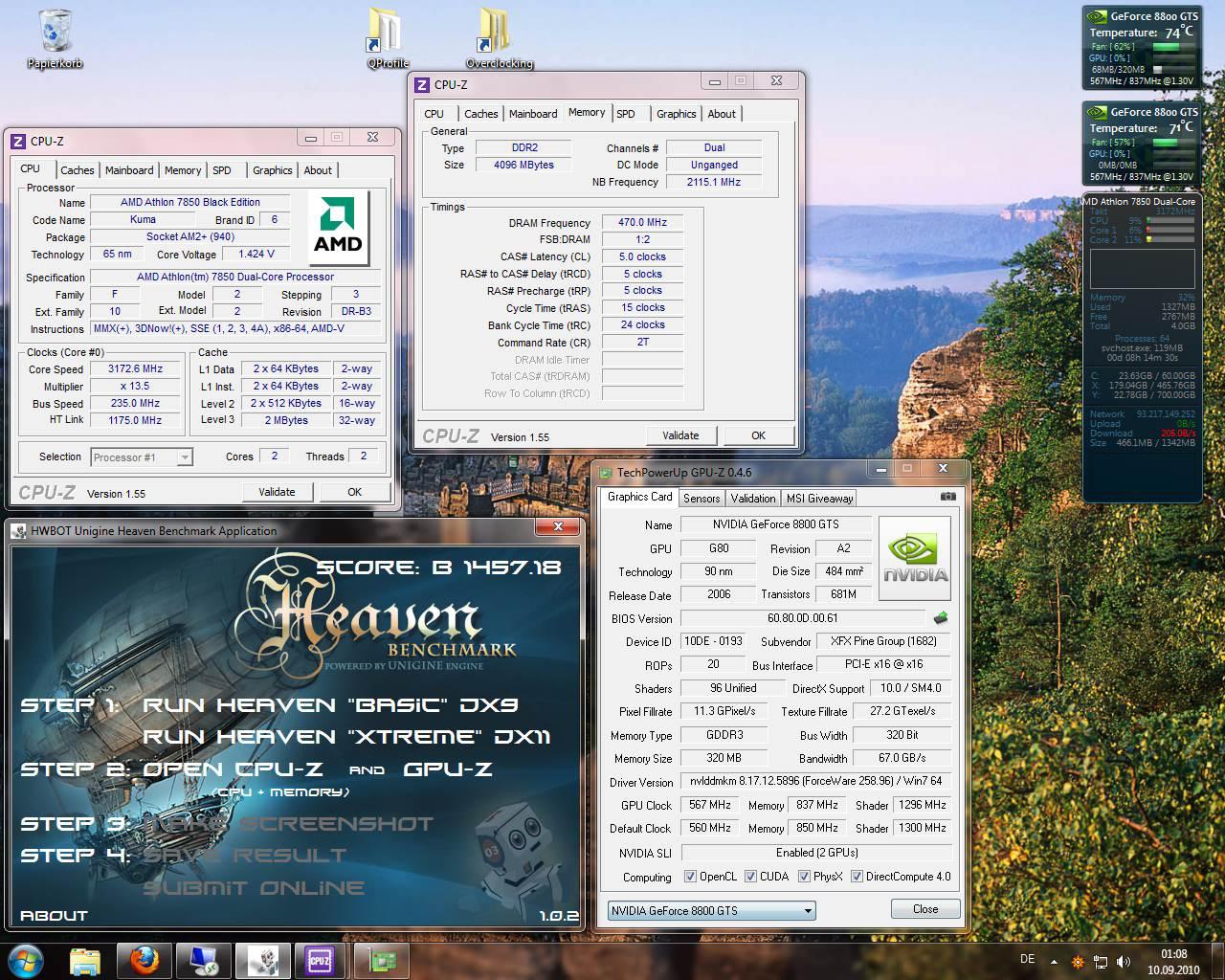Open the MSI Giveaway tab
The width and height of the screenshot is (1225, 980).
pyautogui.click(x=819, y=498)
